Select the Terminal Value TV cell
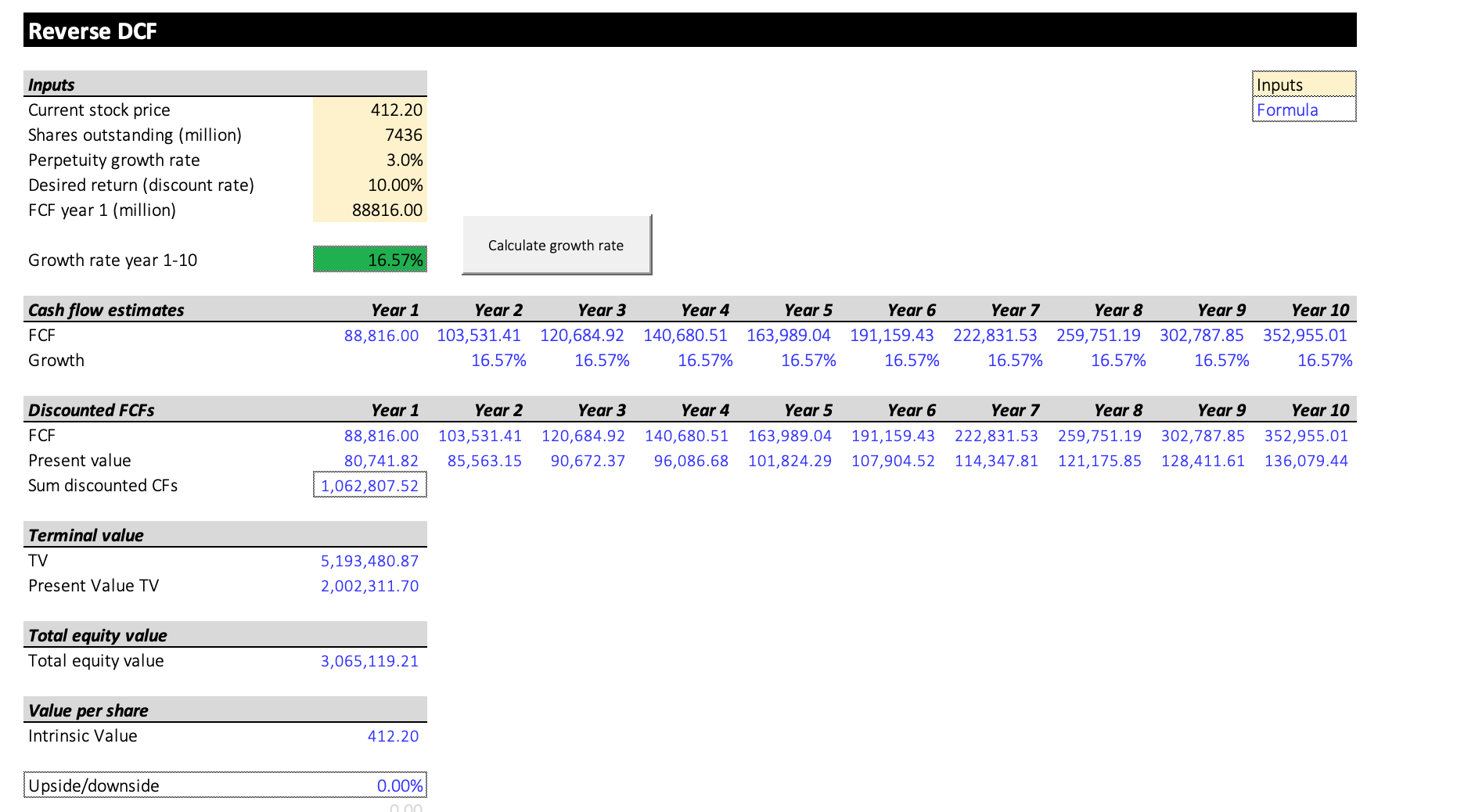This screenshot has width=1457, height=812. [x=369, y=560]
